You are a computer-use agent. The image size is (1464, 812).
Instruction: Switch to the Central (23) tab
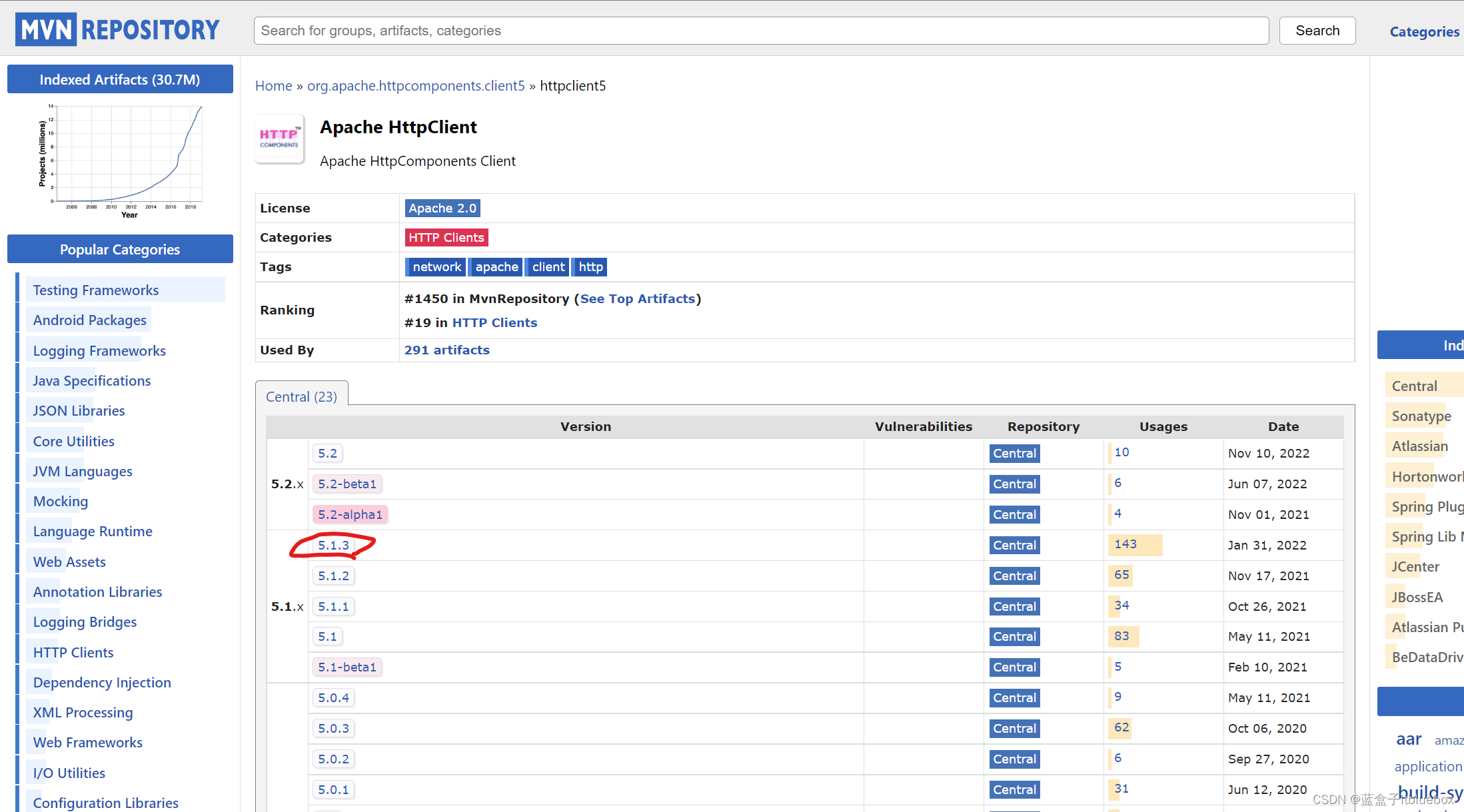point(301,397)
